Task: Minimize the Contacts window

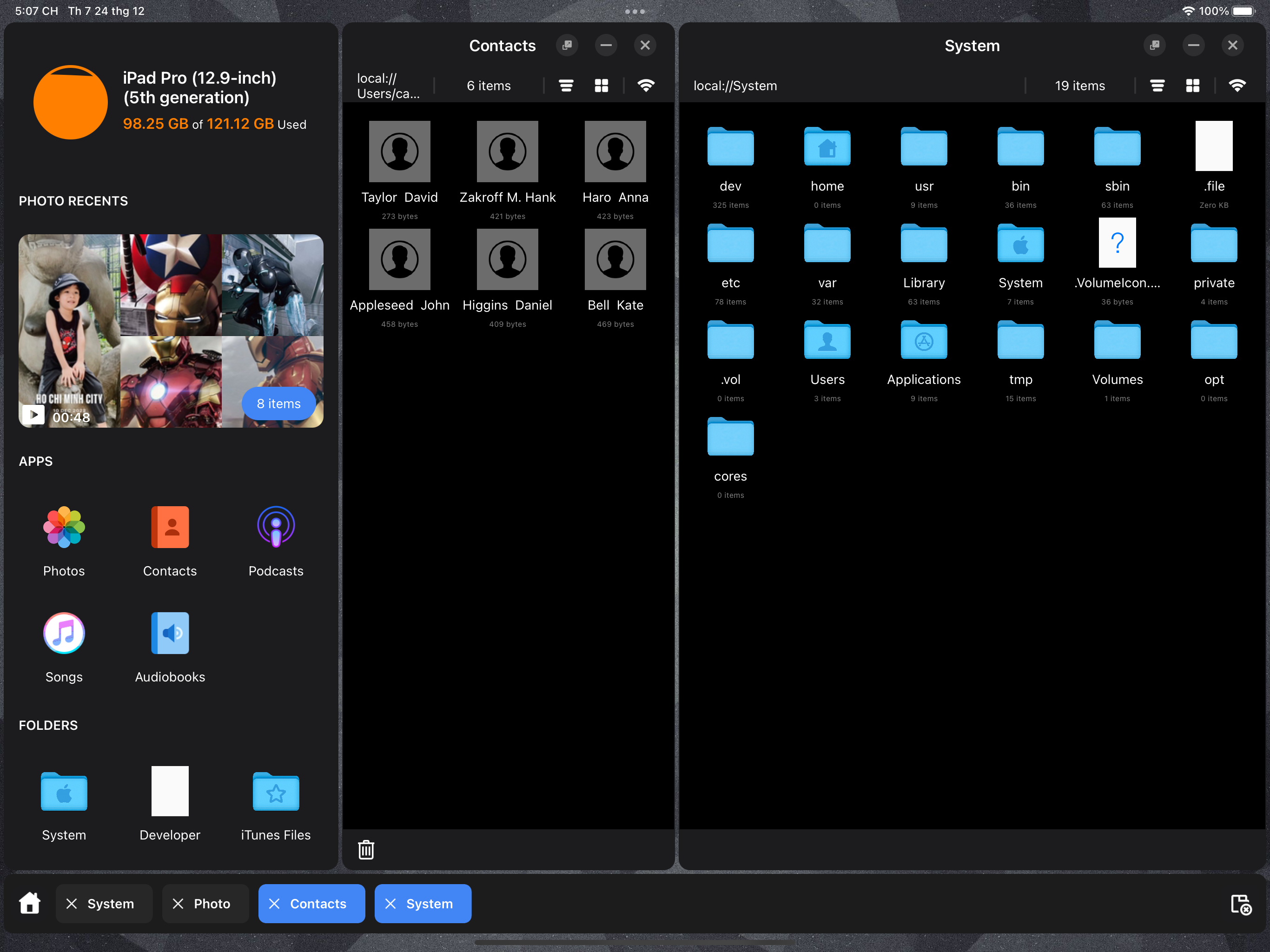Action: pyautogui.click(x=606, y=45)
